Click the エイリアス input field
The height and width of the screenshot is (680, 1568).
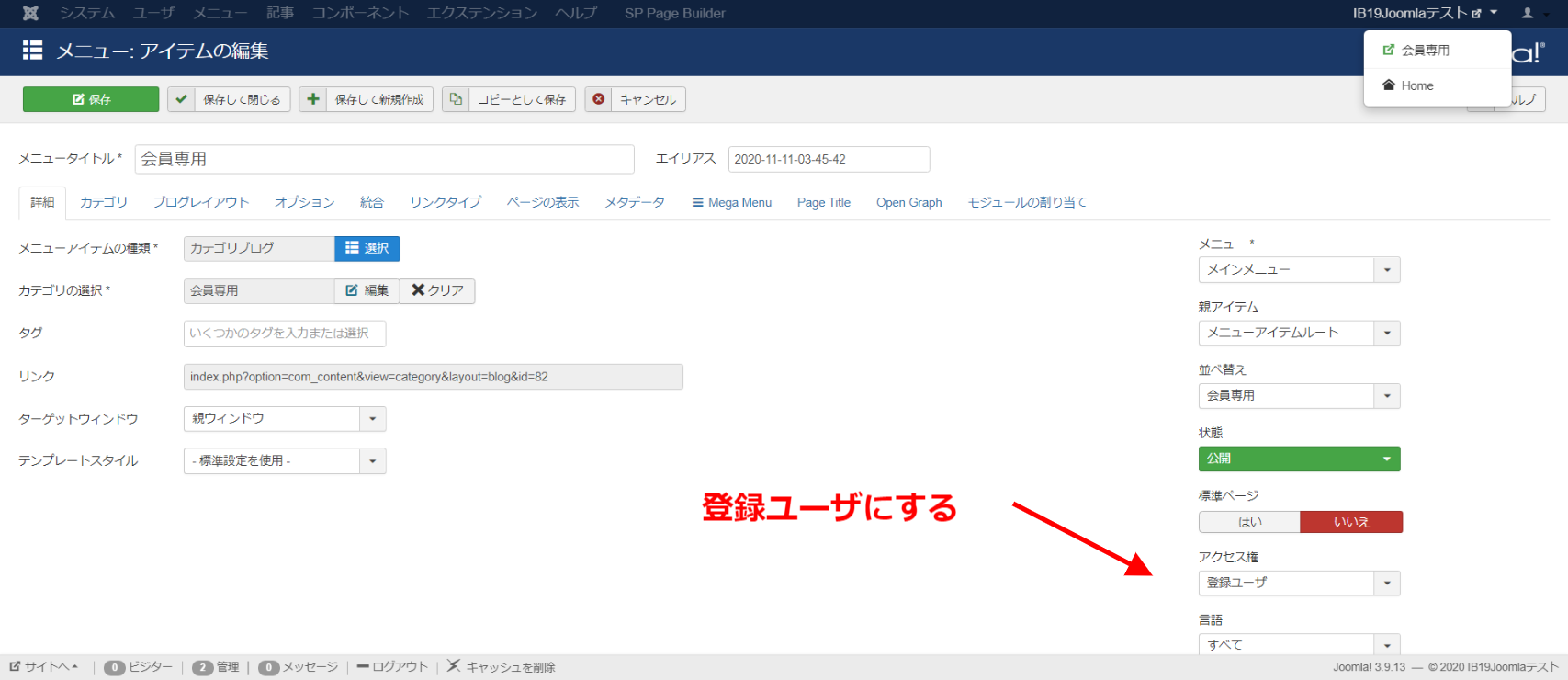pos(829,159)
